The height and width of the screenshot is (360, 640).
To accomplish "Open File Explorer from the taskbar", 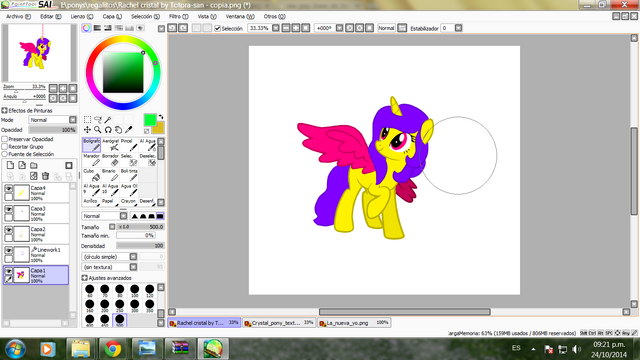I will click(x=80, y=349).
